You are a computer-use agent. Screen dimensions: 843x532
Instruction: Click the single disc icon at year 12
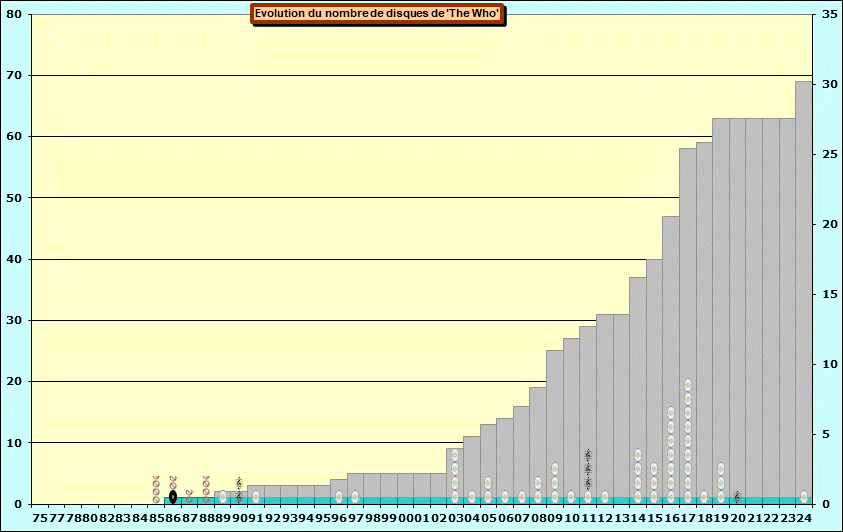click(x=605, y=497)
